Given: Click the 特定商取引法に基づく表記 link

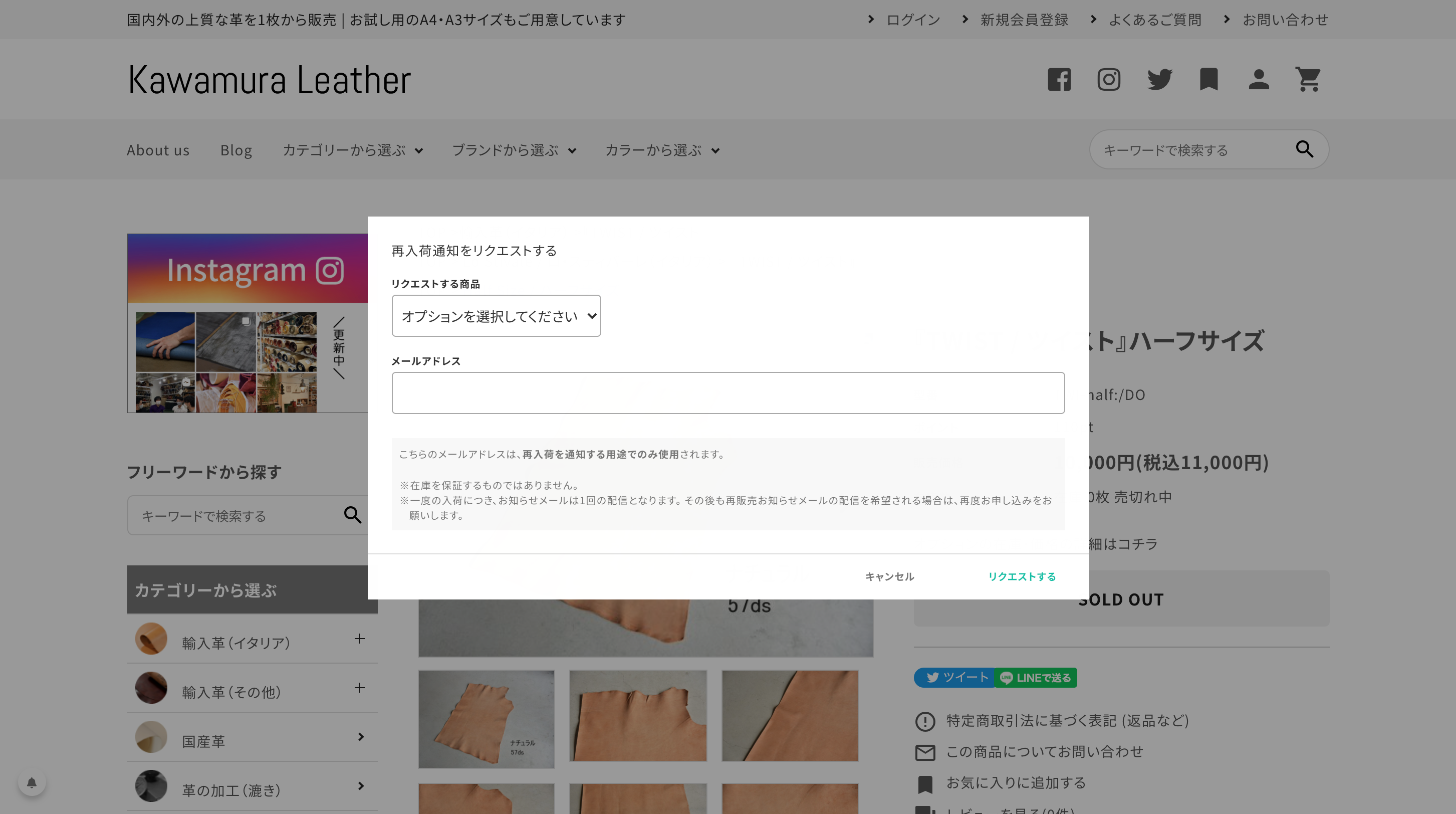Looking at the screenshot, I should tap(1067, 721).
